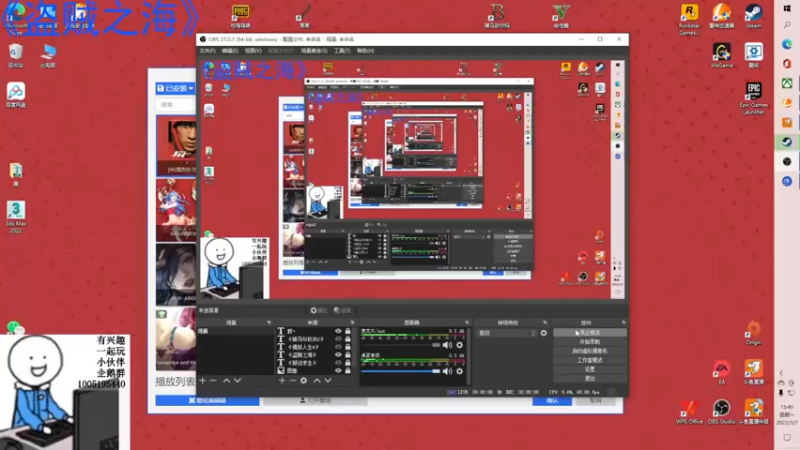Open the 文件(F) menu in OBS
This screenshot has height=450, width=800.
tap(207, 51)
